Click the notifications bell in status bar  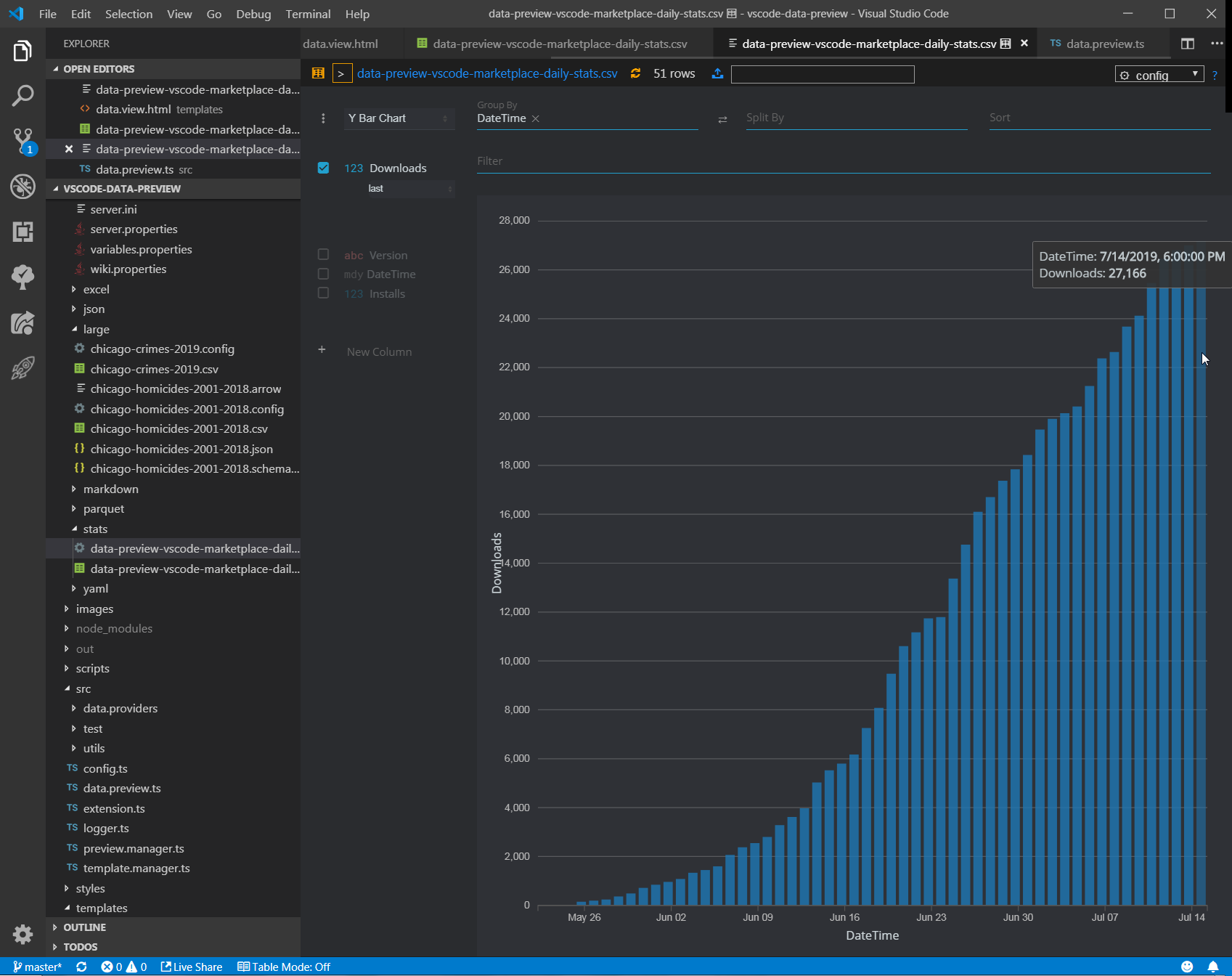point(1213,967)
